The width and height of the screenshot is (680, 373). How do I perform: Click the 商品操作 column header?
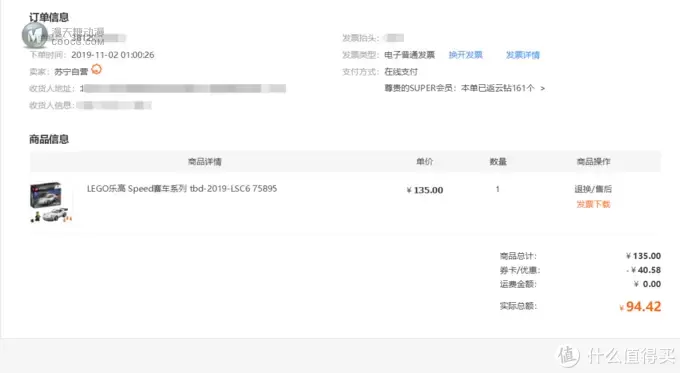(x=593, y=162)
